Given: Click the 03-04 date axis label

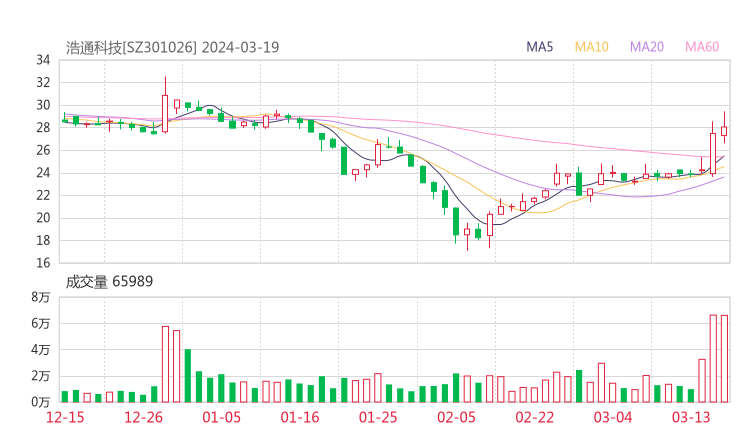Looking at the screenshot, I should tap(613, 417).
